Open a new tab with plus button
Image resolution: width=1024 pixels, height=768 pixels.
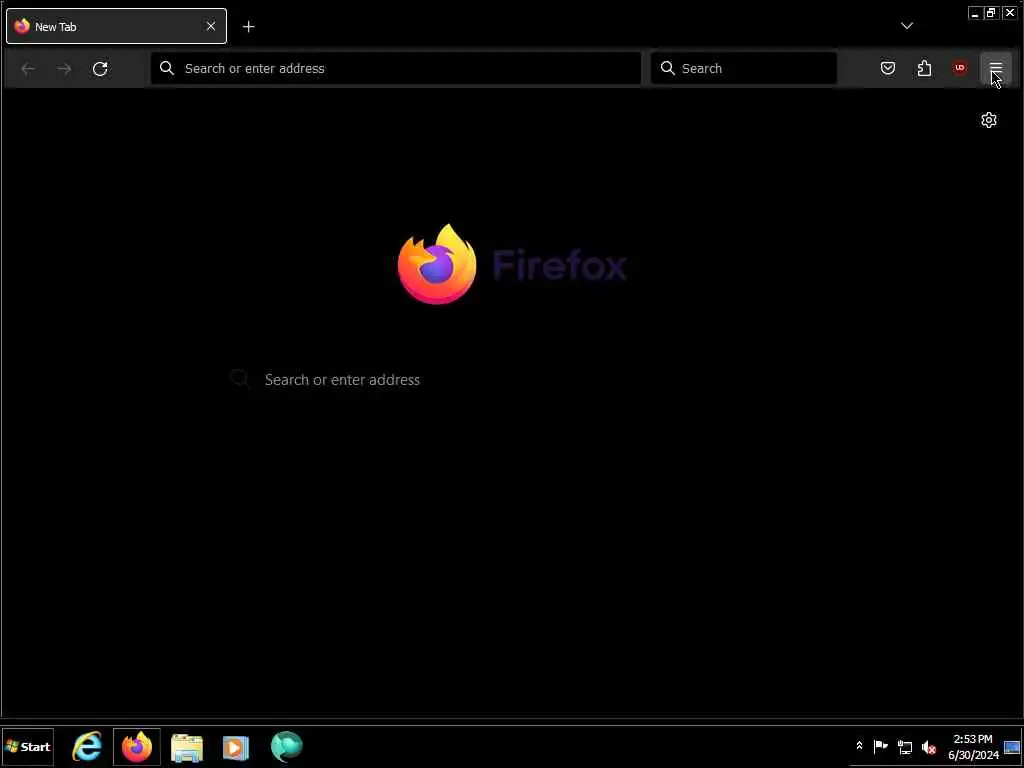coord(248,27)
